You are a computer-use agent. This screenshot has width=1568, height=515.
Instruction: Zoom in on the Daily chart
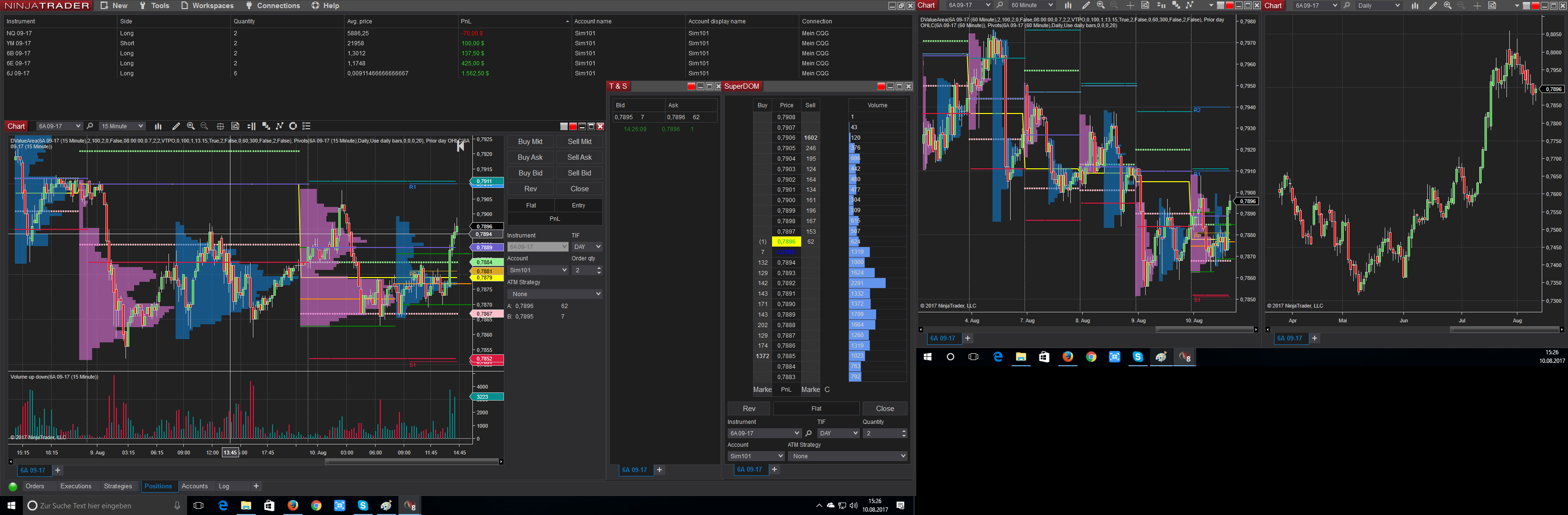[x=1447, y=5]
